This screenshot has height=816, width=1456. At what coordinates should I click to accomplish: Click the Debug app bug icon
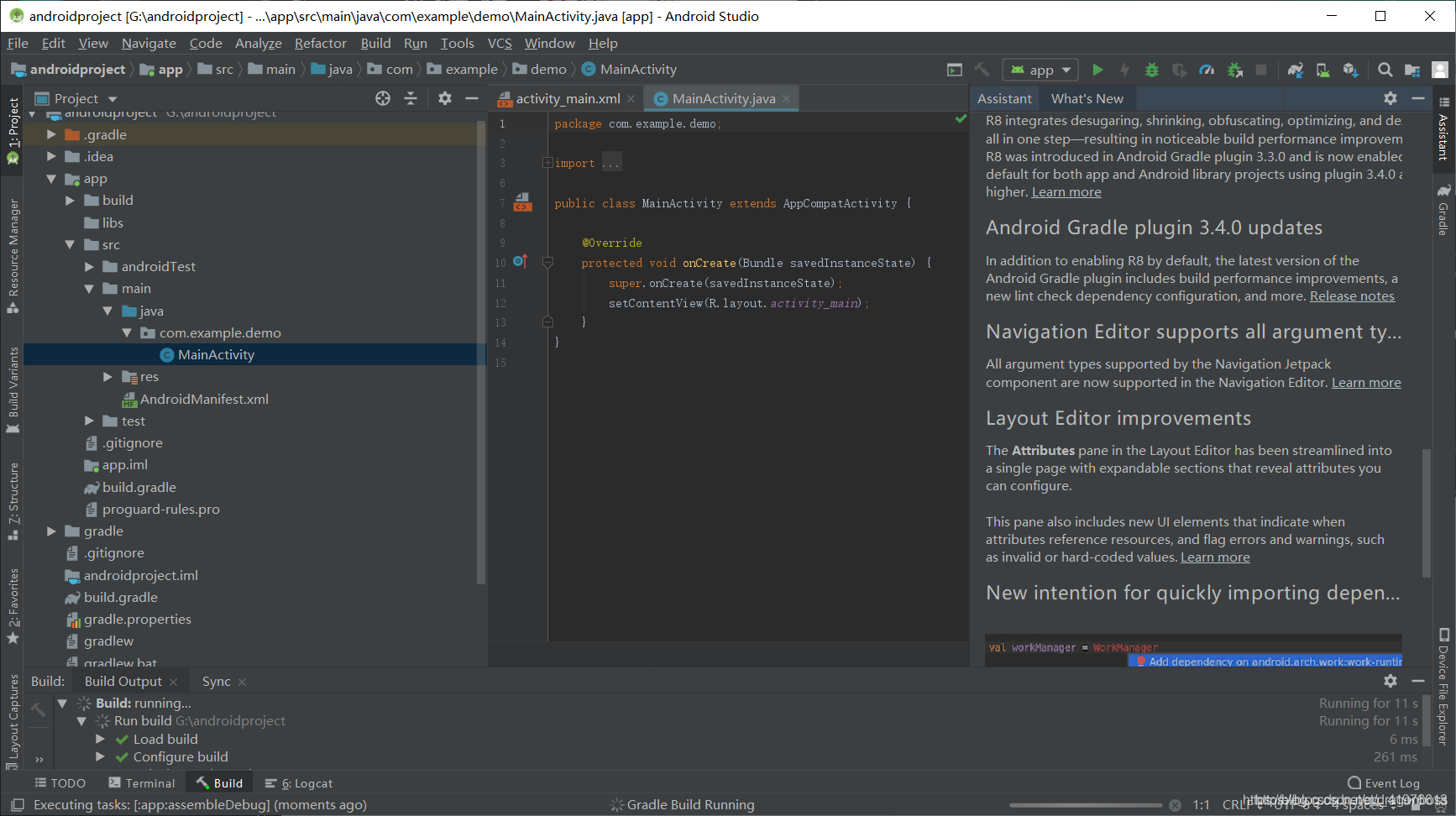[x=1152, y=70]
